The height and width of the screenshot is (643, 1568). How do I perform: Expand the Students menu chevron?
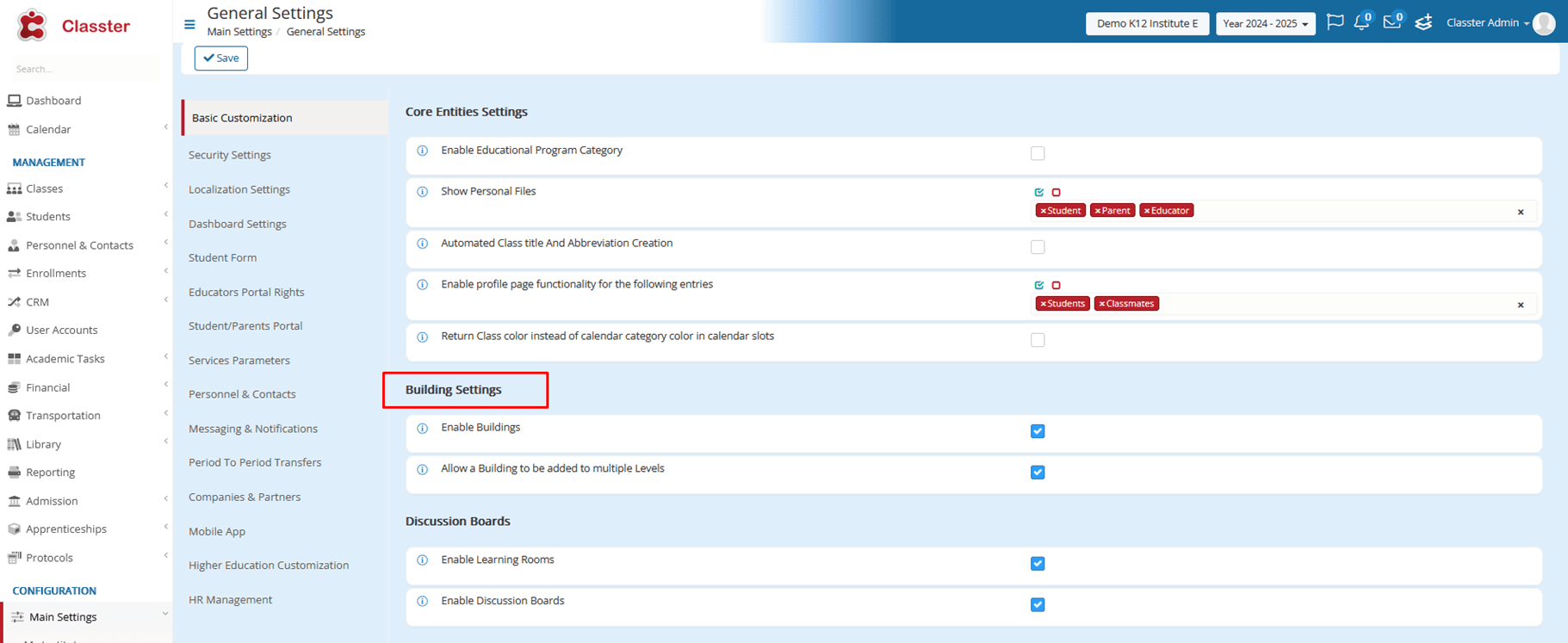(x=165, y=214)
